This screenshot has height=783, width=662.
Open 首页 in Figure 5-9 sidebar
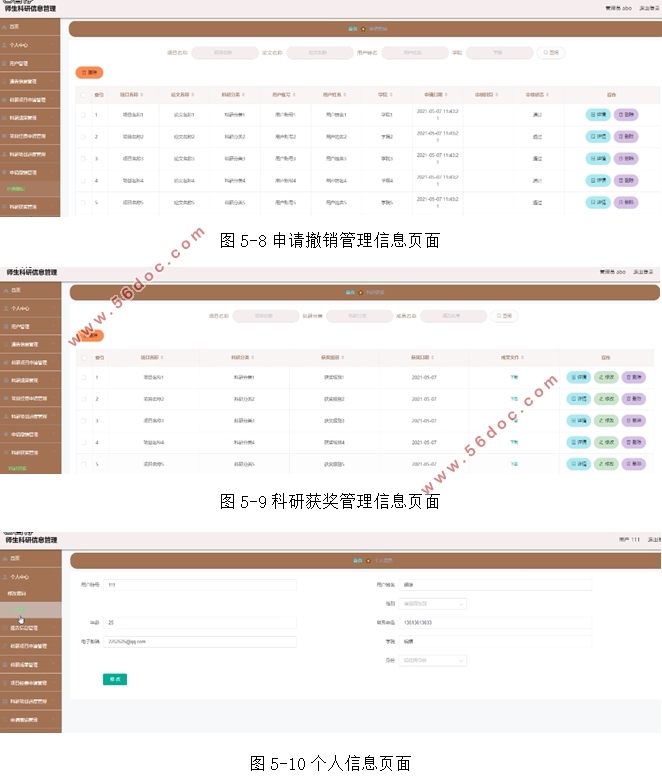tap(30, 290)
